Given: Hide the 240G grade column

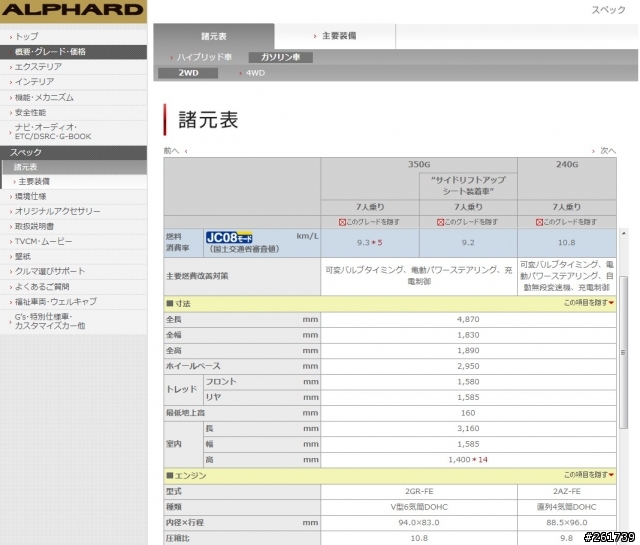Looking at the screenshot, I should coord(567,222).
